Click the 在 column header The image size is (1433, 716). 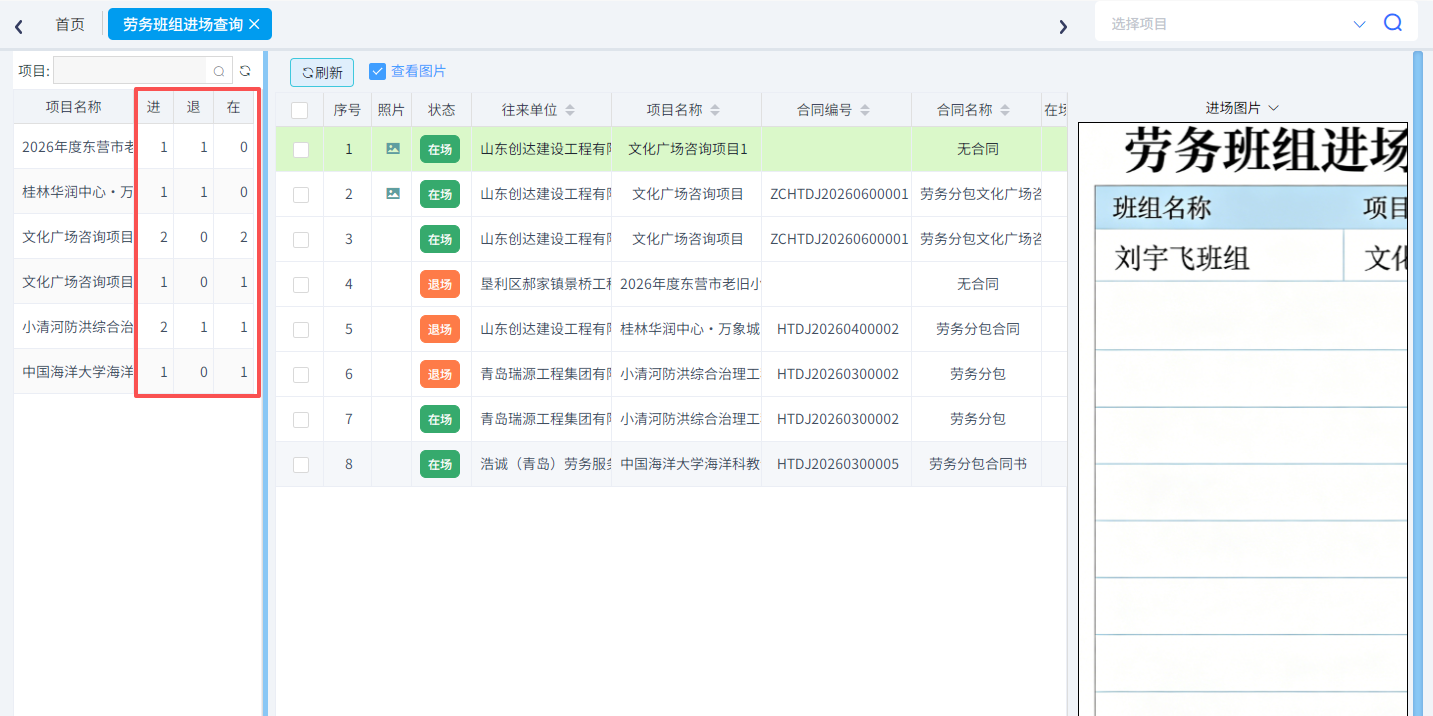click(x=234, y=107)
